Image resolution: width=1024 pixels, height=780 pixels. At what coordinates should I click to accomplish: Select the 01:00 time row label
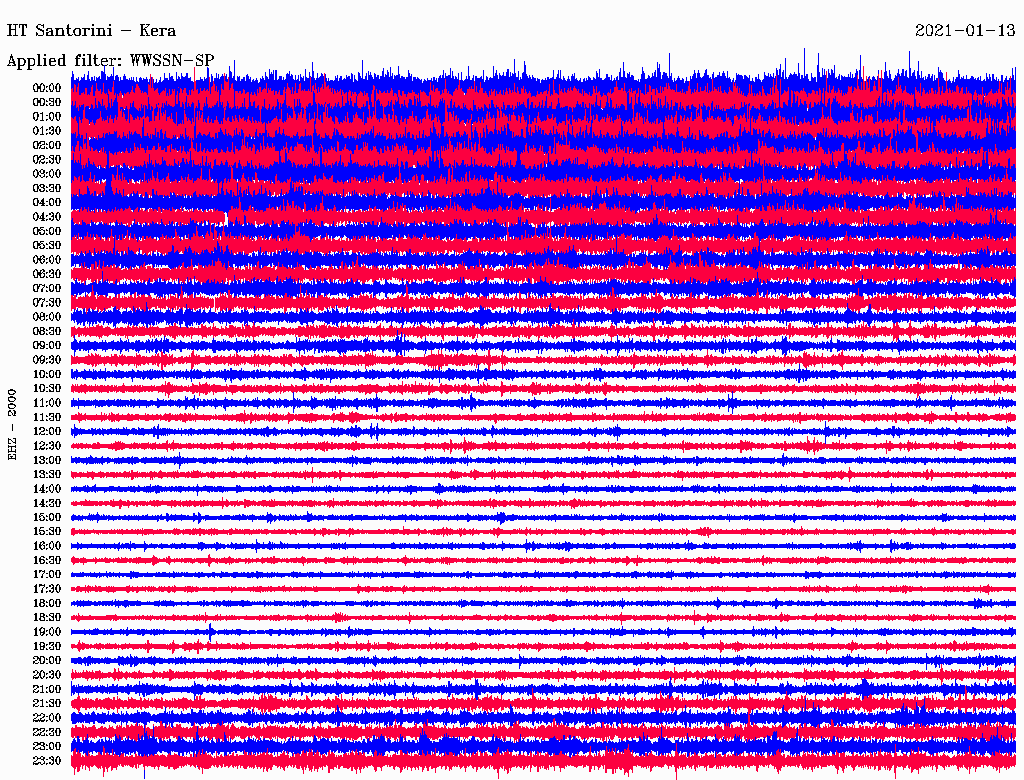coord(47,116)
